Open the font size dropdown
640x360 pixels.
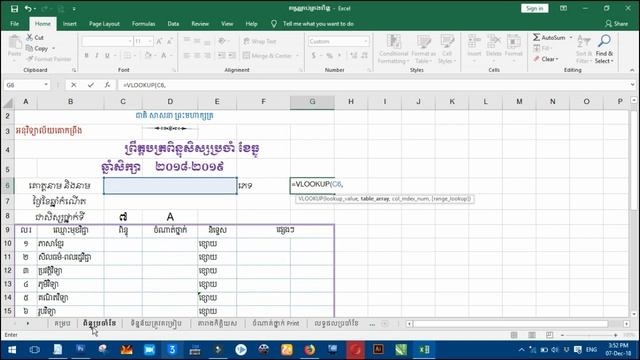[150, 41]
